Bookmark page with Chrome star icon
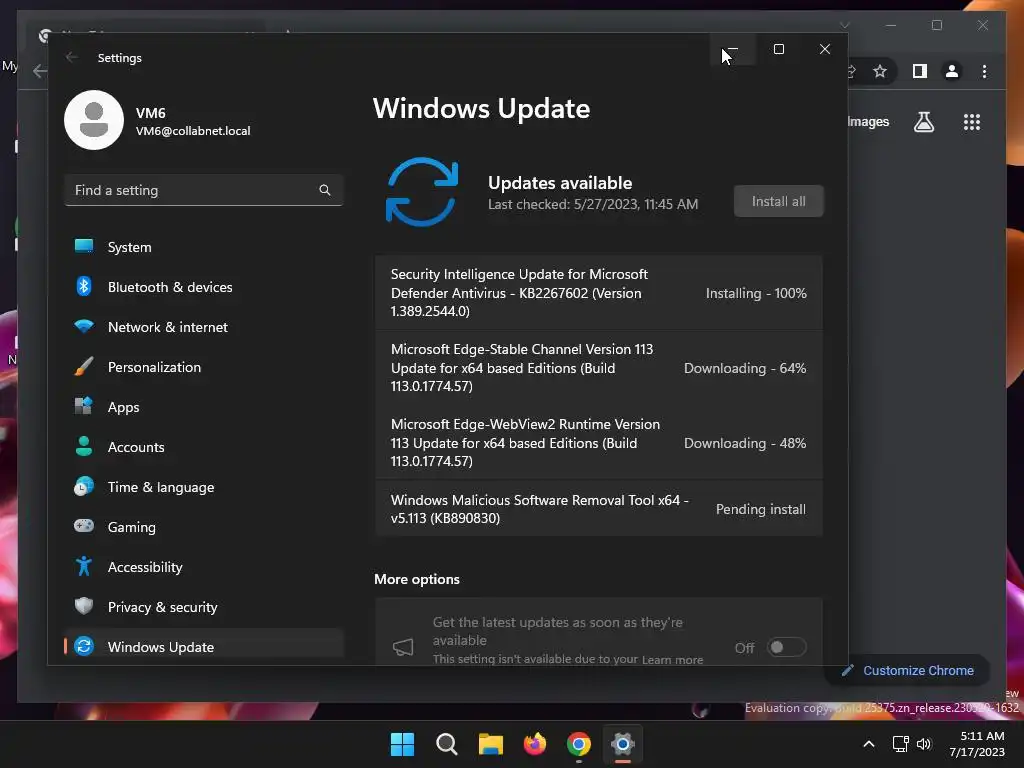The width and height of the screenshot is (1024, 768). click(880, 71)
